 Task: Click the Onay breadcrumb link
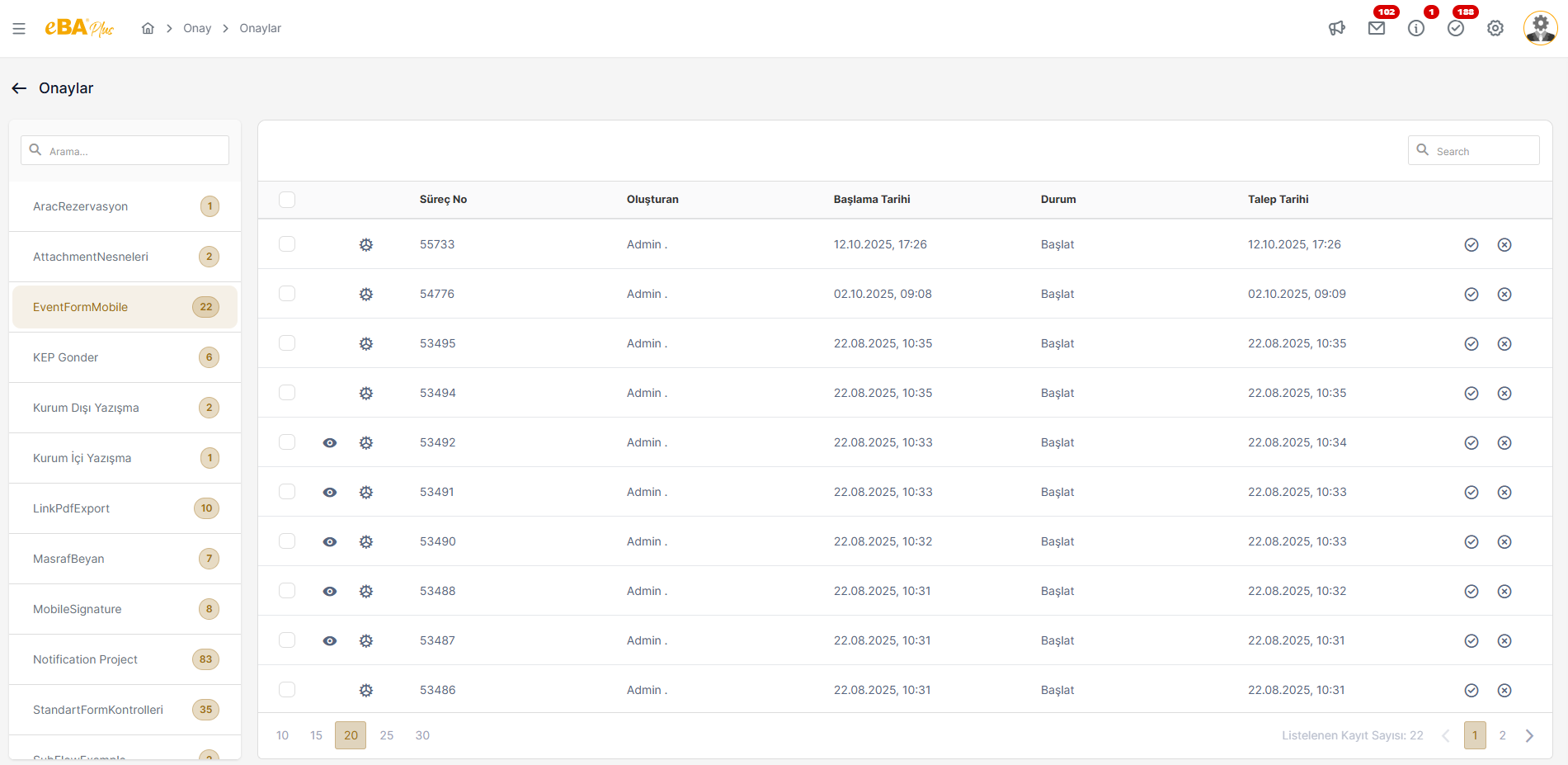click(197, 29)
